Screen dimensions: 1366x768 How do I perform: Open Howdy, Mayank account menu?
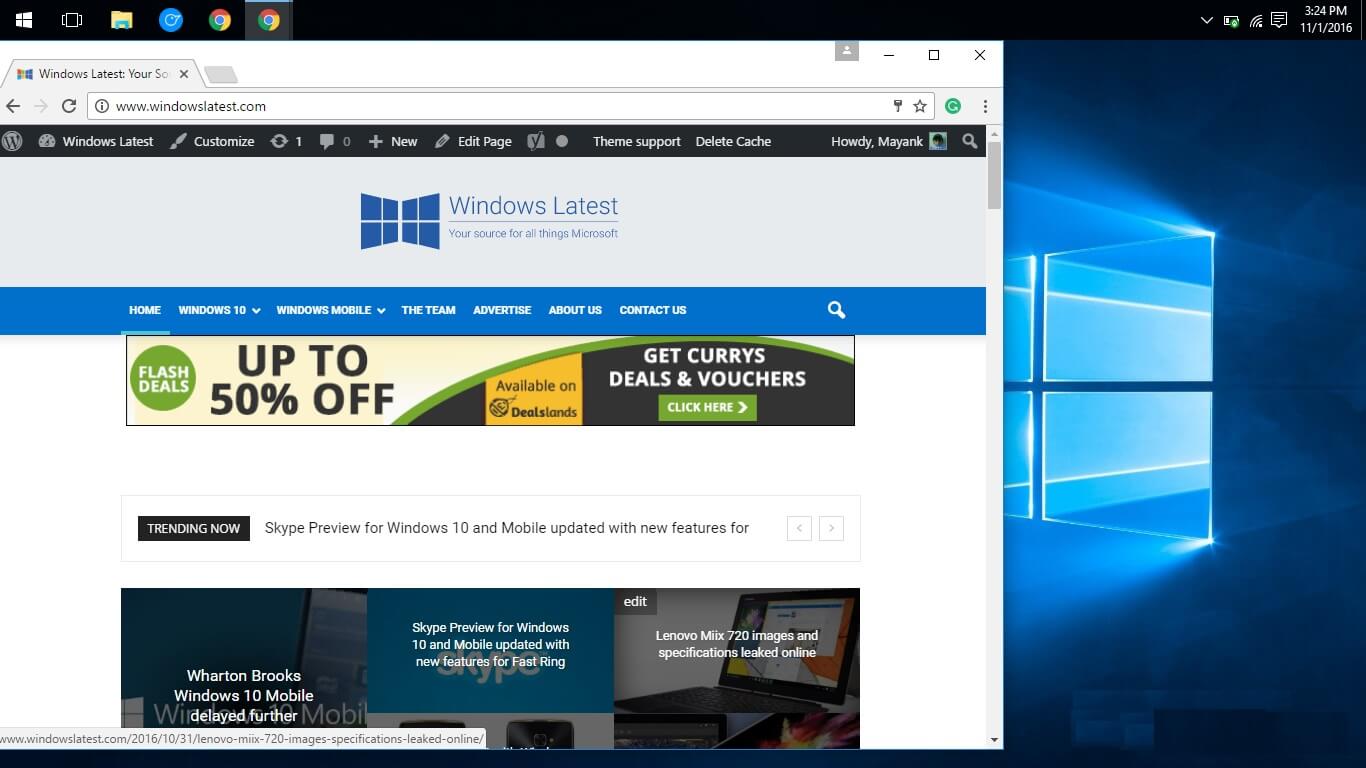click(889, 141)
